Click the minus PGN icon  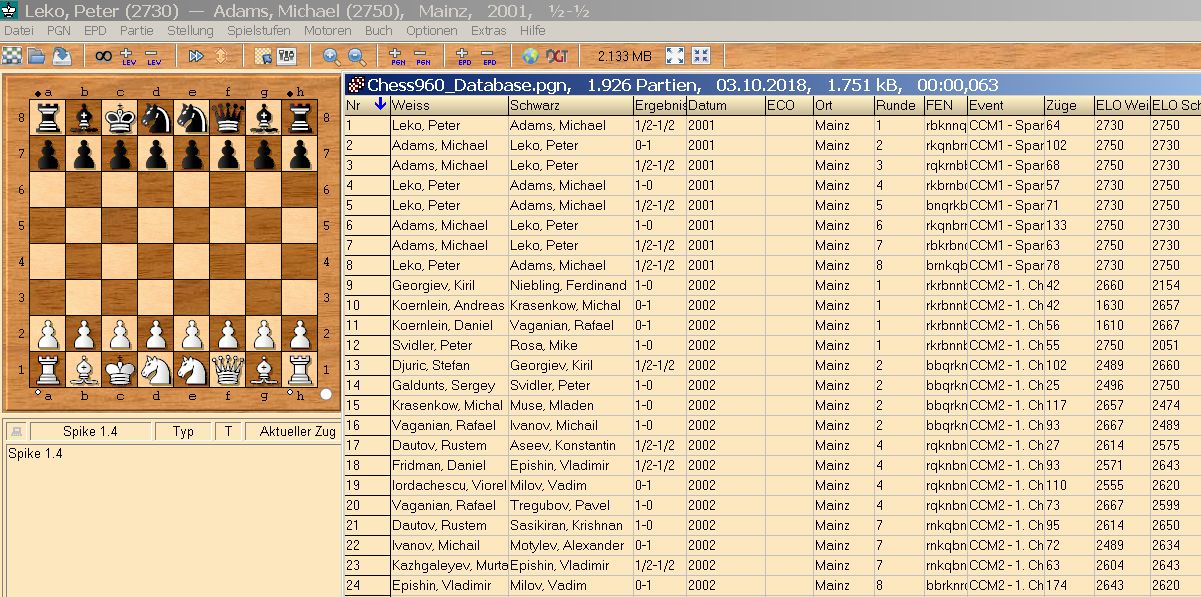pos(422,56)
